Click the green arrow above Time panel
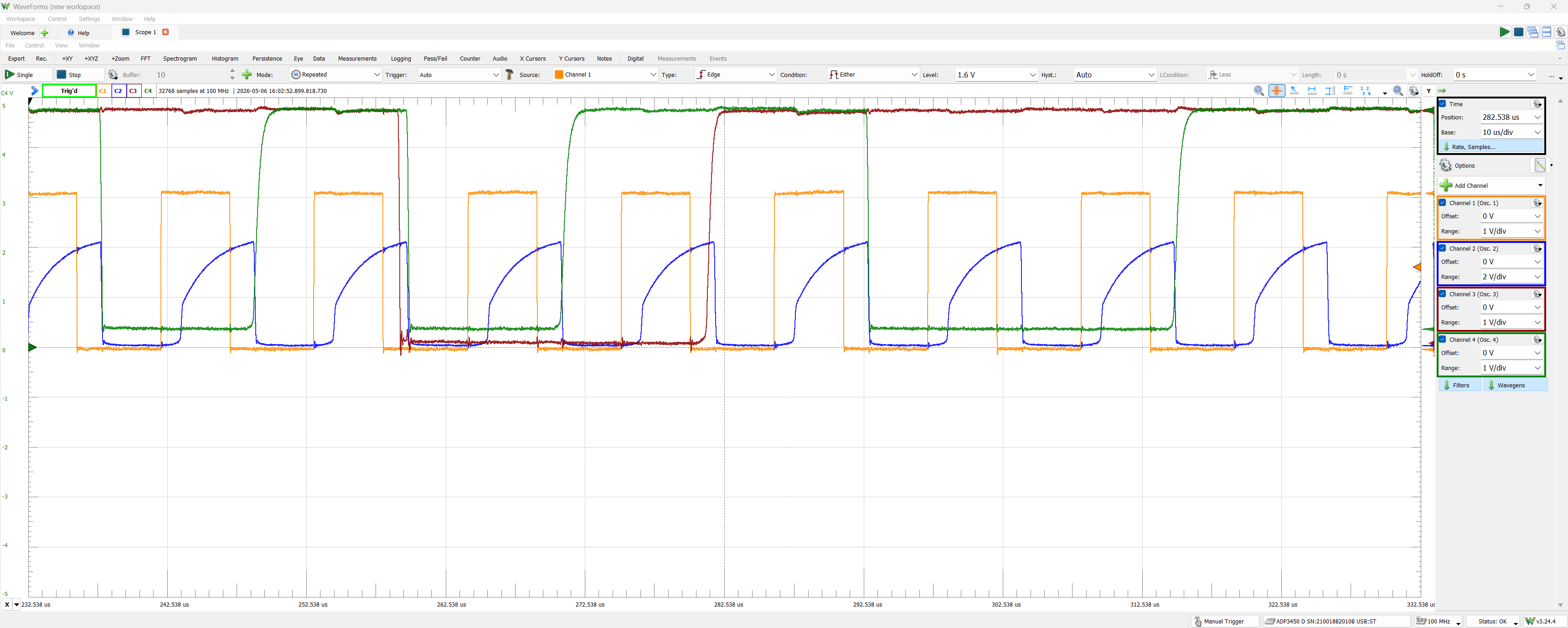The width and height of the screenshot is (1568, 628). pos(1441,91)
